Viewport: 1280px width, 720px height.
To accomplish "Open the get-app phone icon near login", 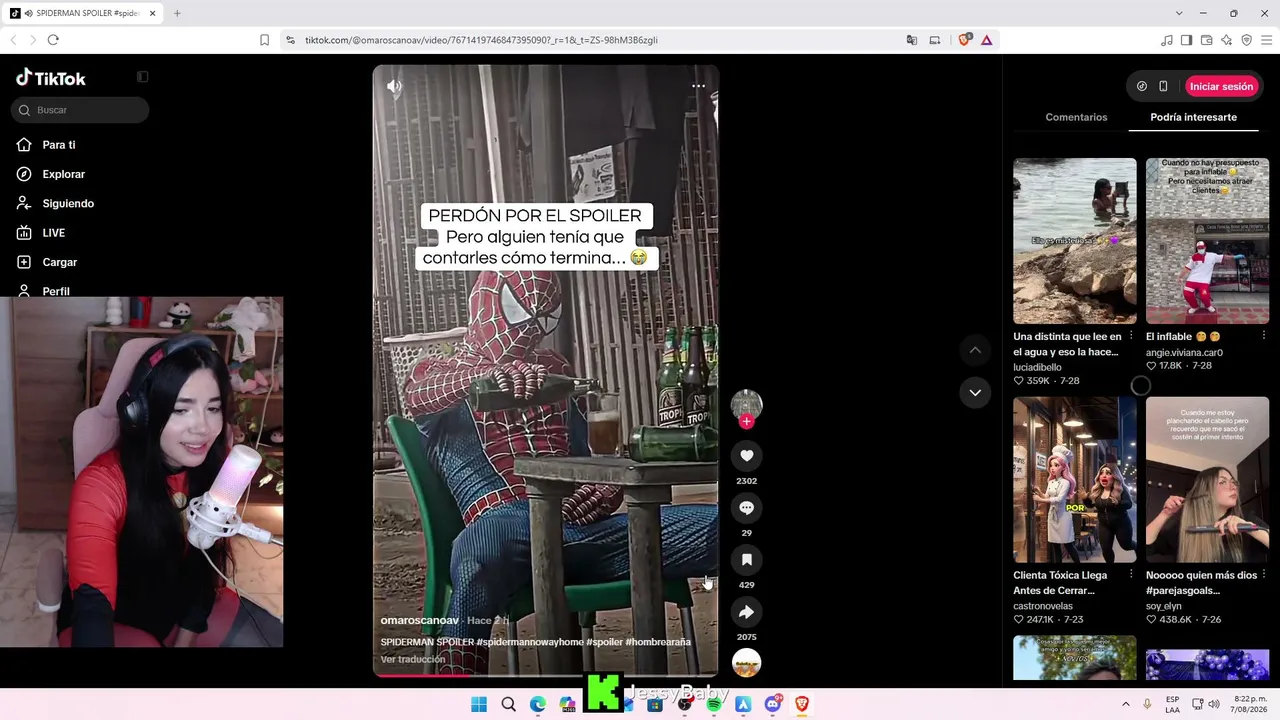I will tap(1163, 86).
